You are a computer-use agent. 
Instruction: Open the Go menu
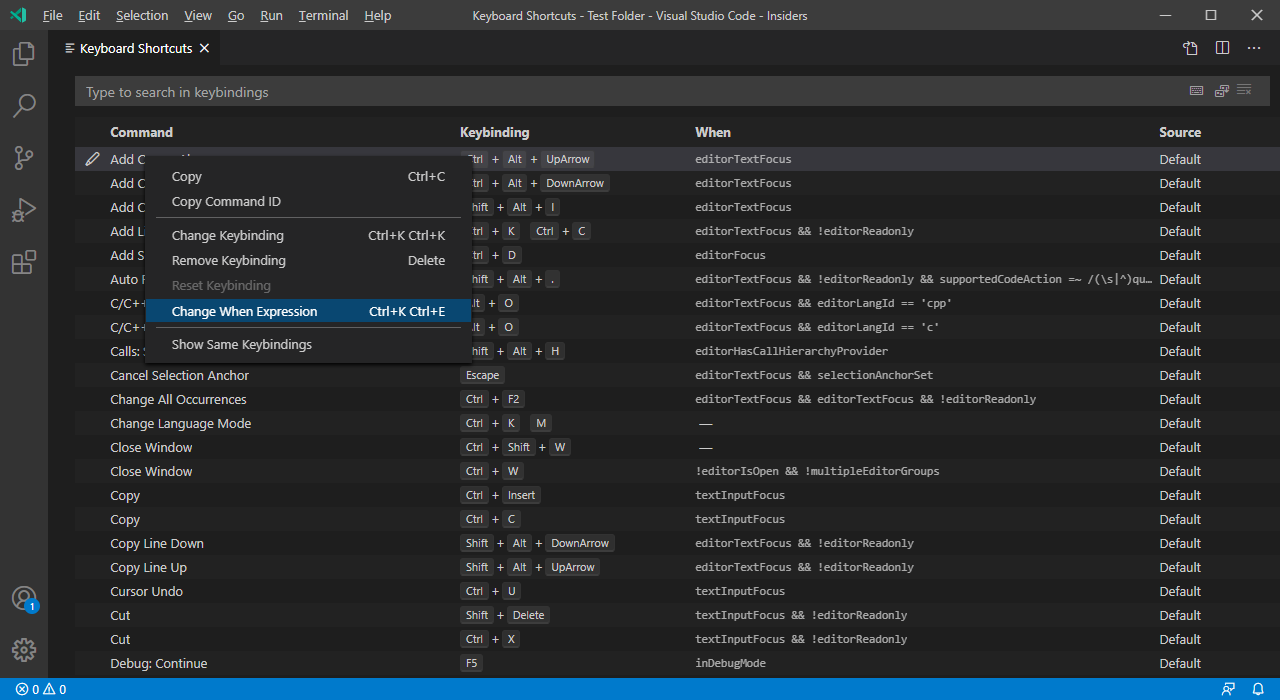[236, 15]
